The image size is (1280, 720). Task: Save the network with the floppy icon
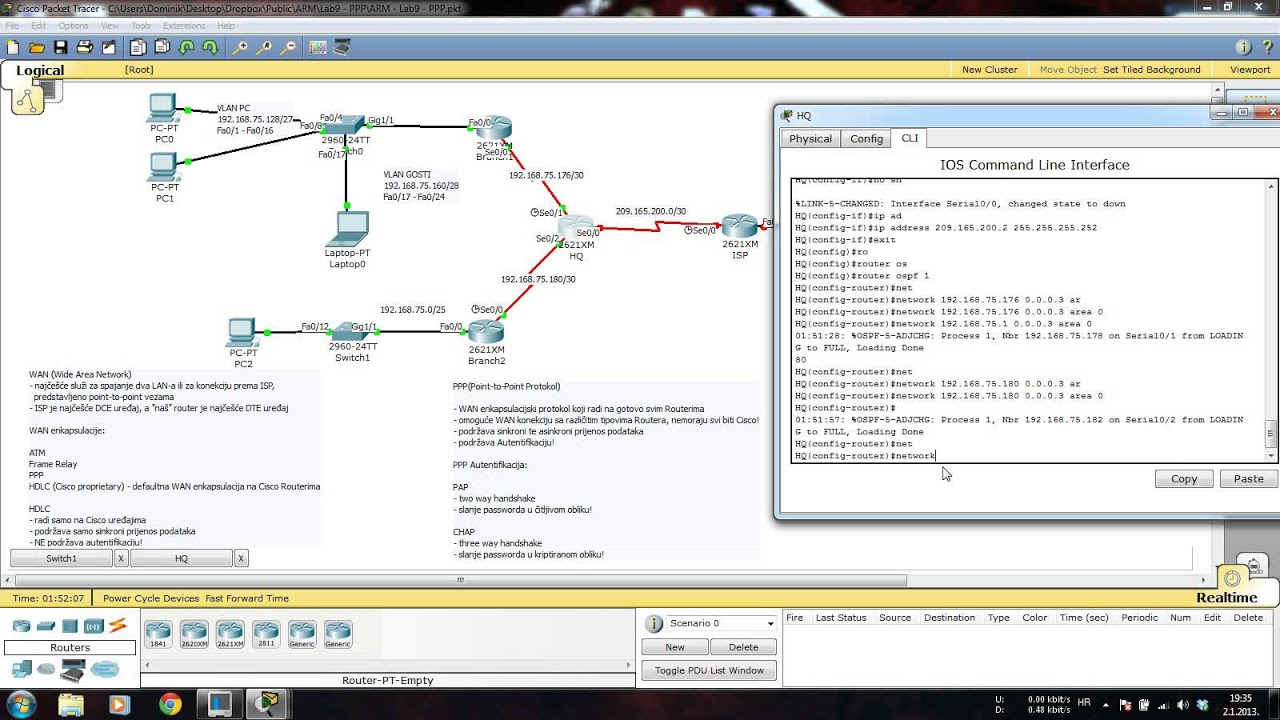click(x=61, y=47)
